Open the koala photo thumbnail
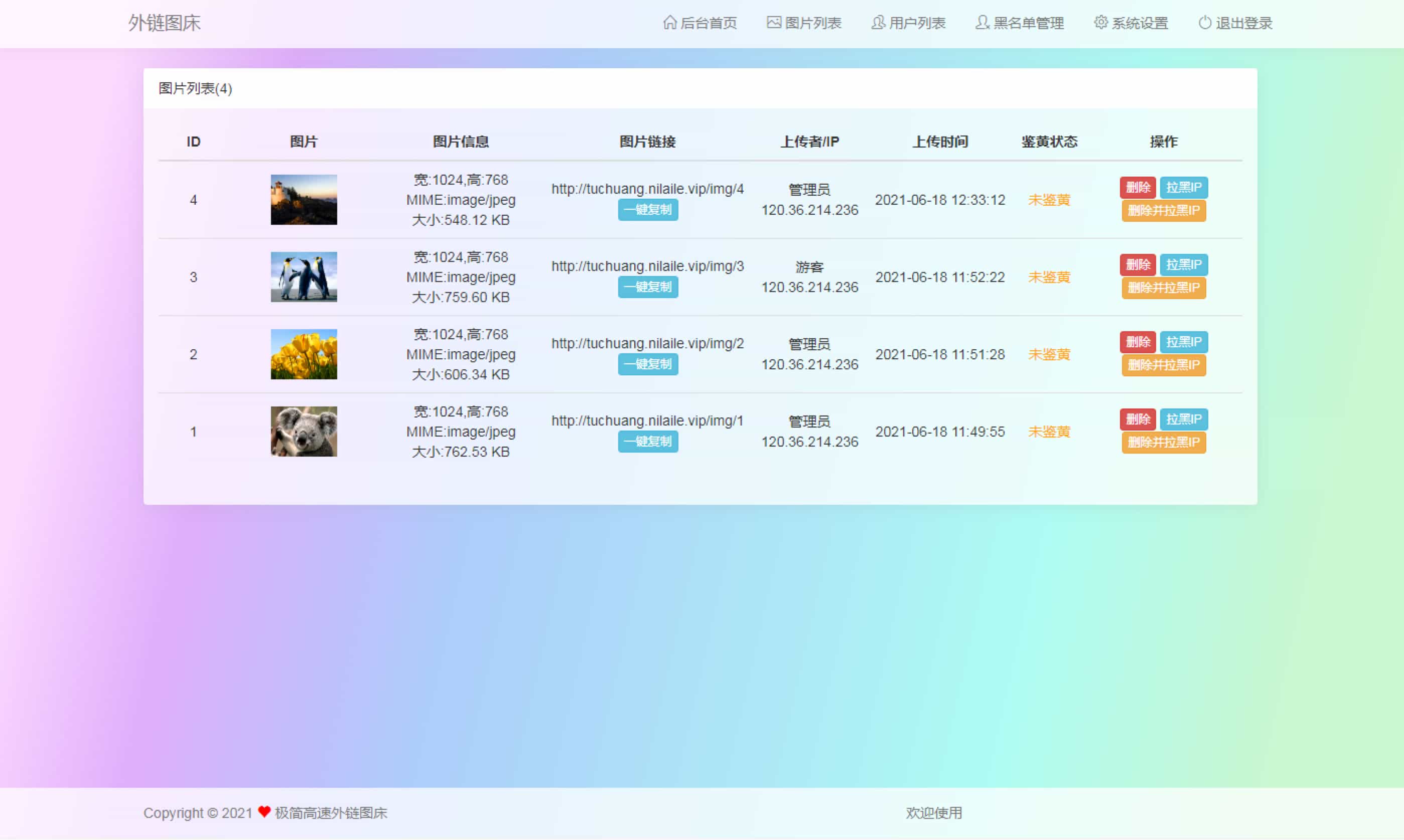This screenshot has height=840, width=1404. [x=303, y=432]
